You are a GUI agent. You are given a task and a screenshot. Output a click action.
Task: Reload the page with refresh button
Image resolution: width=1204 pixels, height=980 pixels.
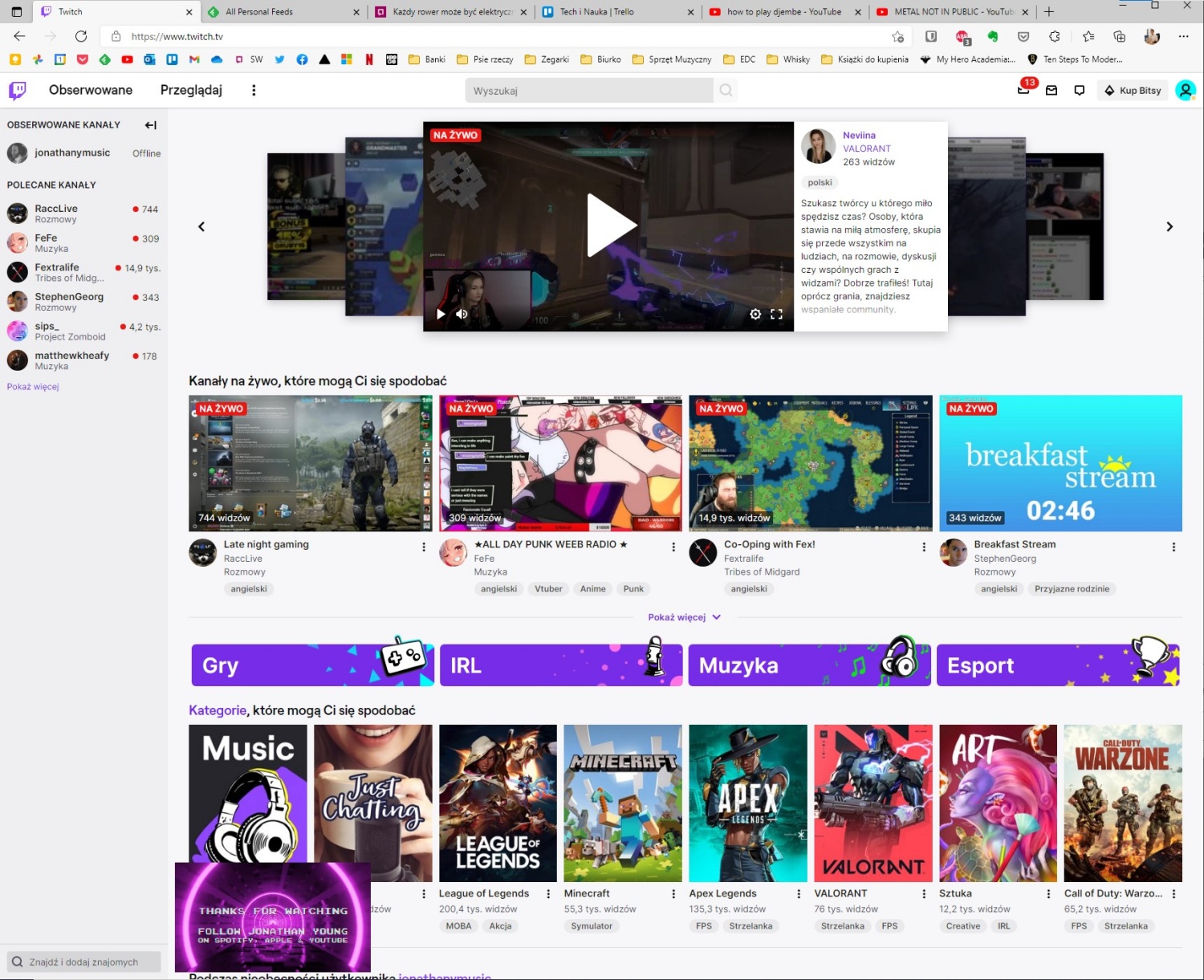click(81, 36)
